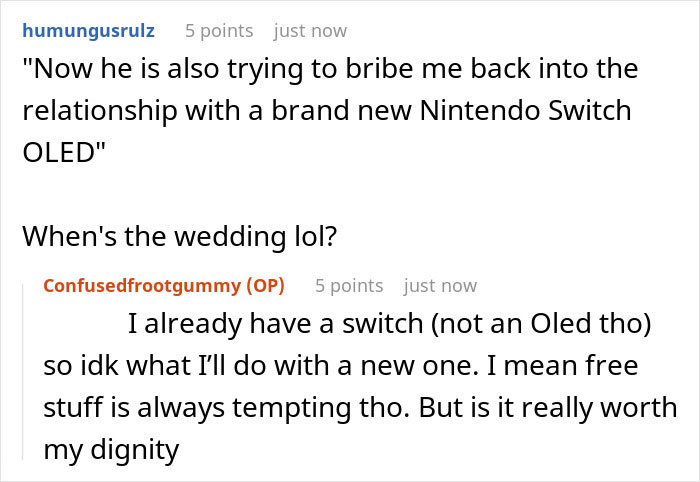This screenshot has width=700, height=482.
Task: Click the 5 points score on the OP reply
Action: (349, 286)
